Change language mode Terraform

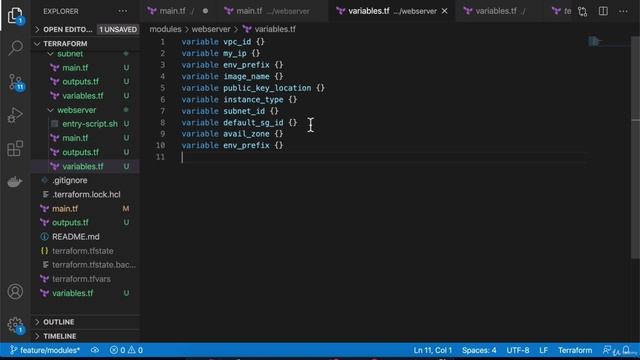(x=575, y=350)
